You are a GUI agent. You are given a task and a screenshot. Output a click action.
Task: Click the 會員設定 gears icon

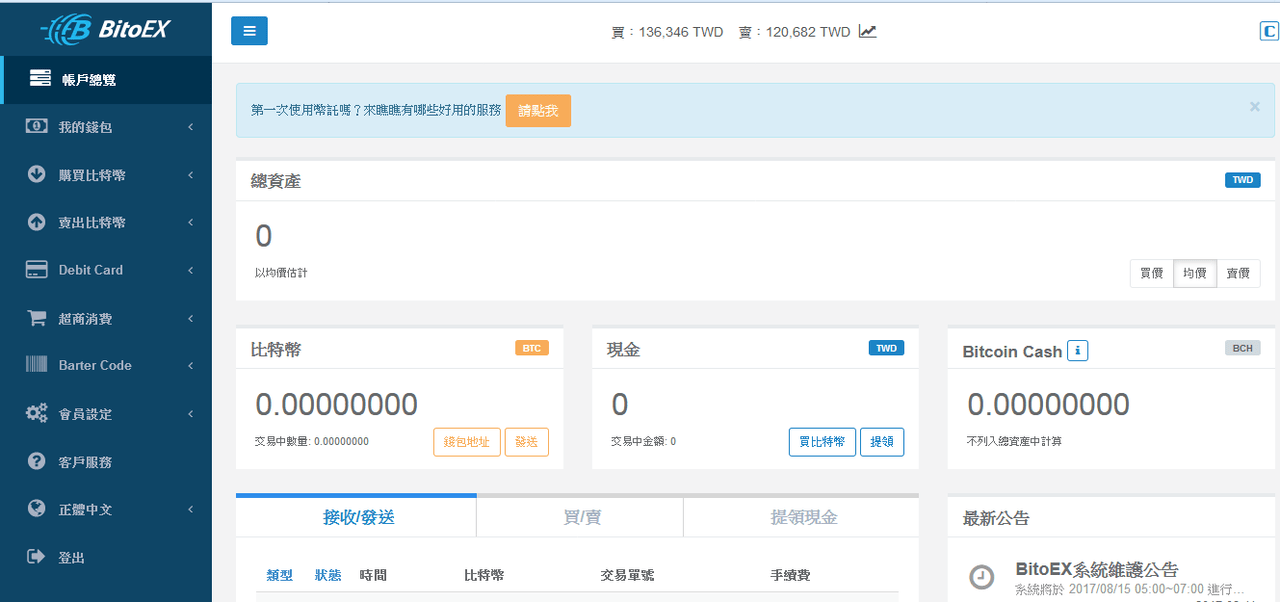coord(36,413)
